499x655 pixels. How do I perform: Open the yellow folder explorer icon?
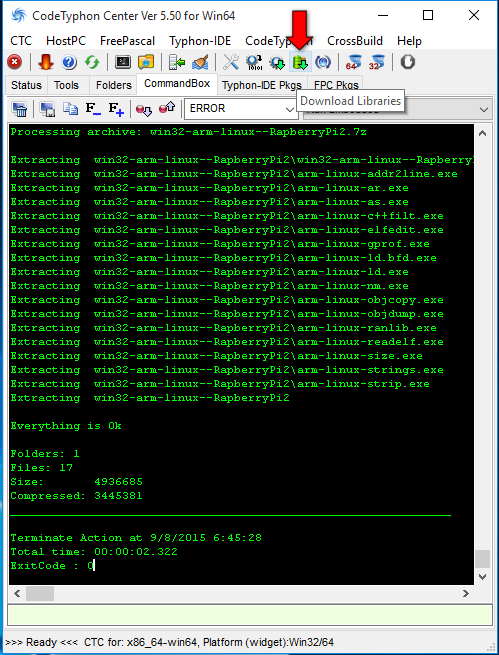(146, 62)
